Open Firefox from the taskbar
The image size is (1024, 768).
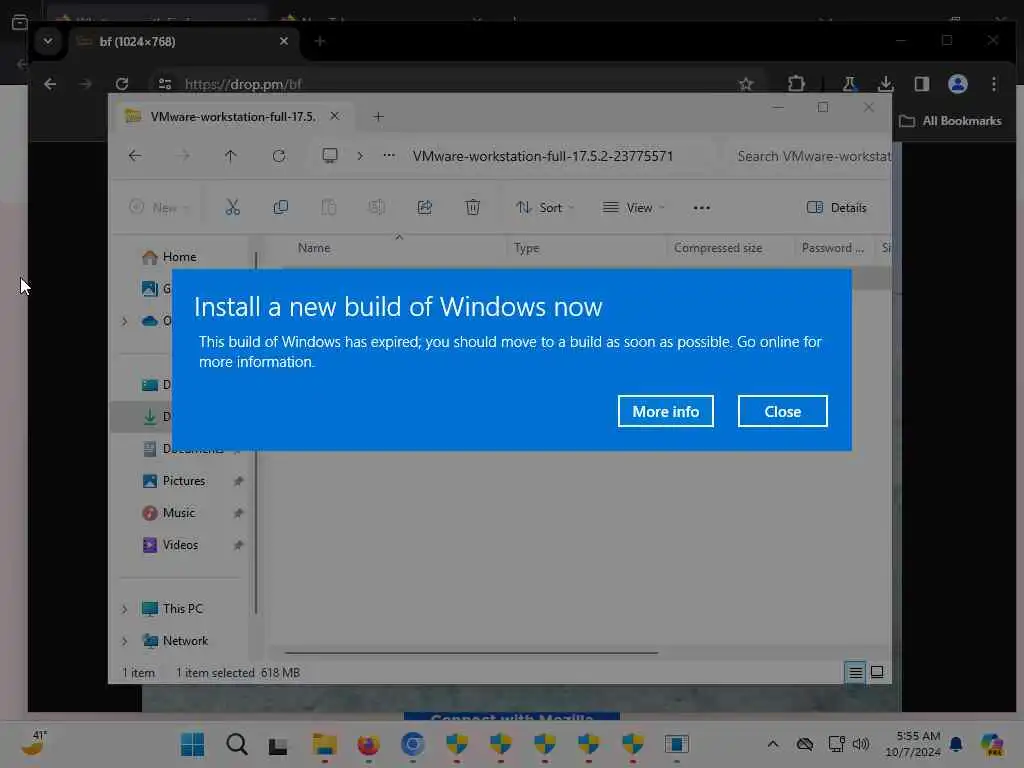[x=368, y=744]
